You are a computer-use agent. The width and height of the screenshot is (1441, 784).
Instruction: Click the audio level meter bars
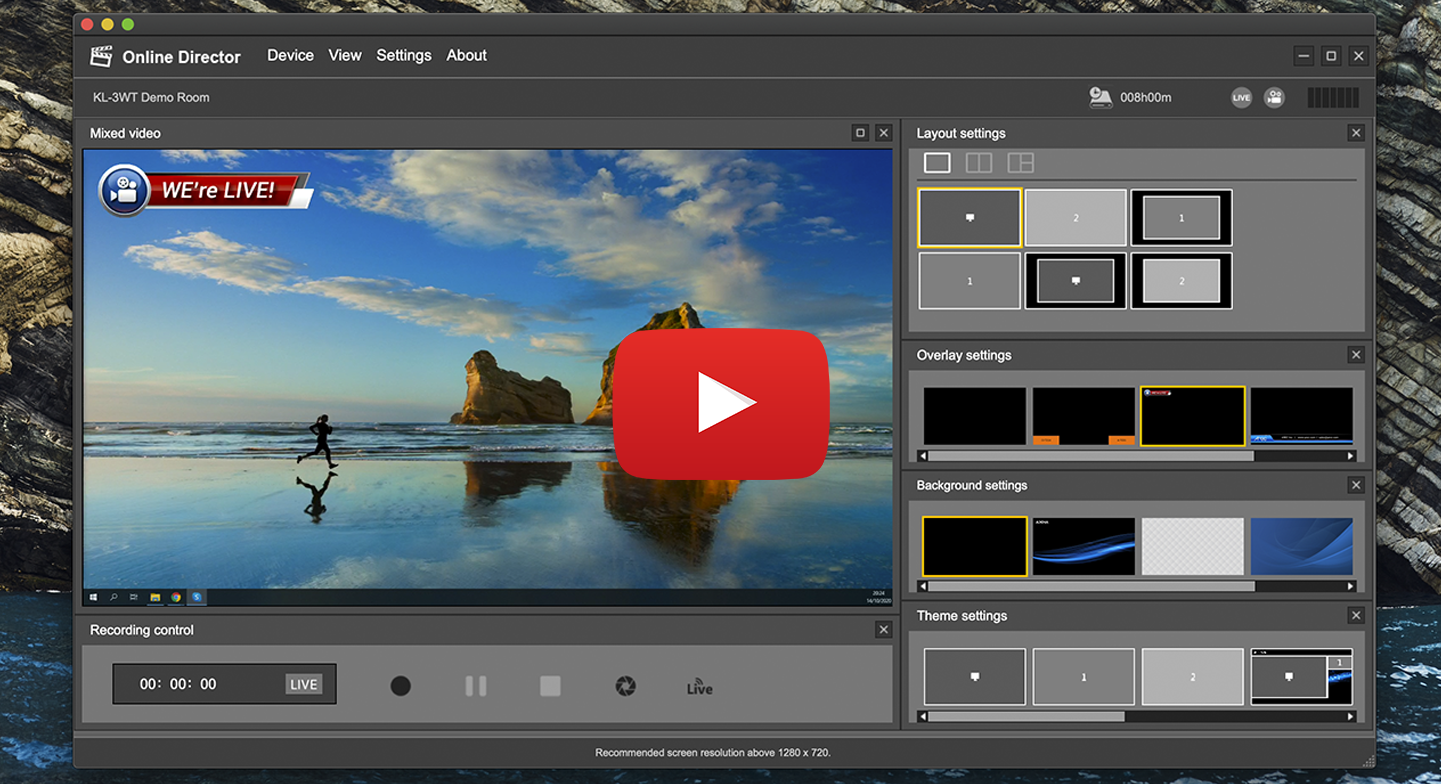click(1333, 98)
